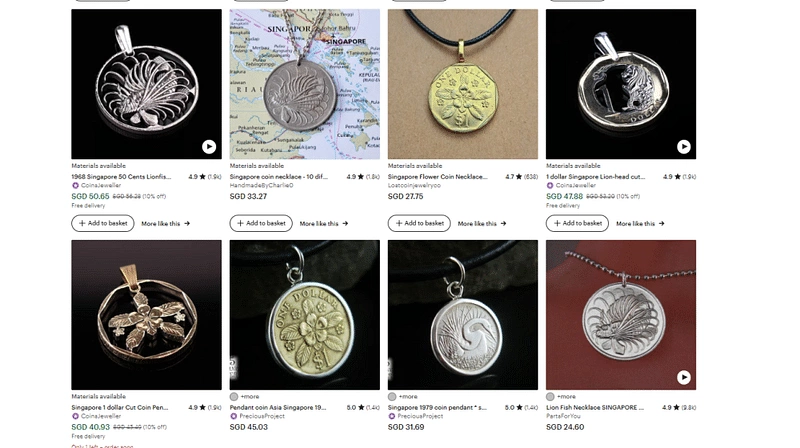
Task: Open the 1979 bird coin pendant image
Action: pos(463,315)
